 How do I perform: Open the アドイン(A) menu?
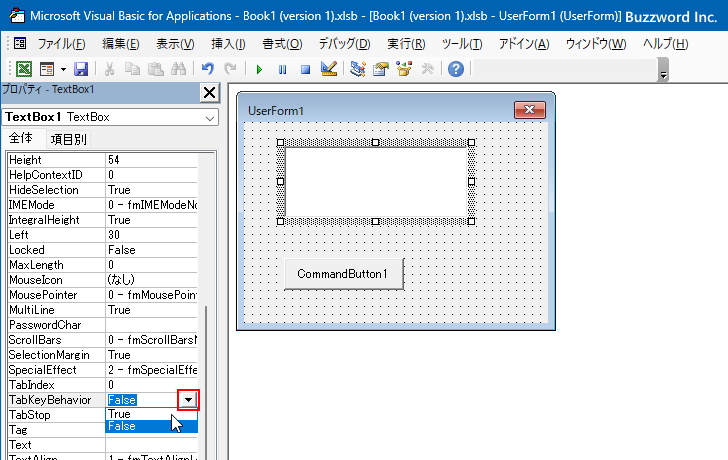[x=524, y=44]
